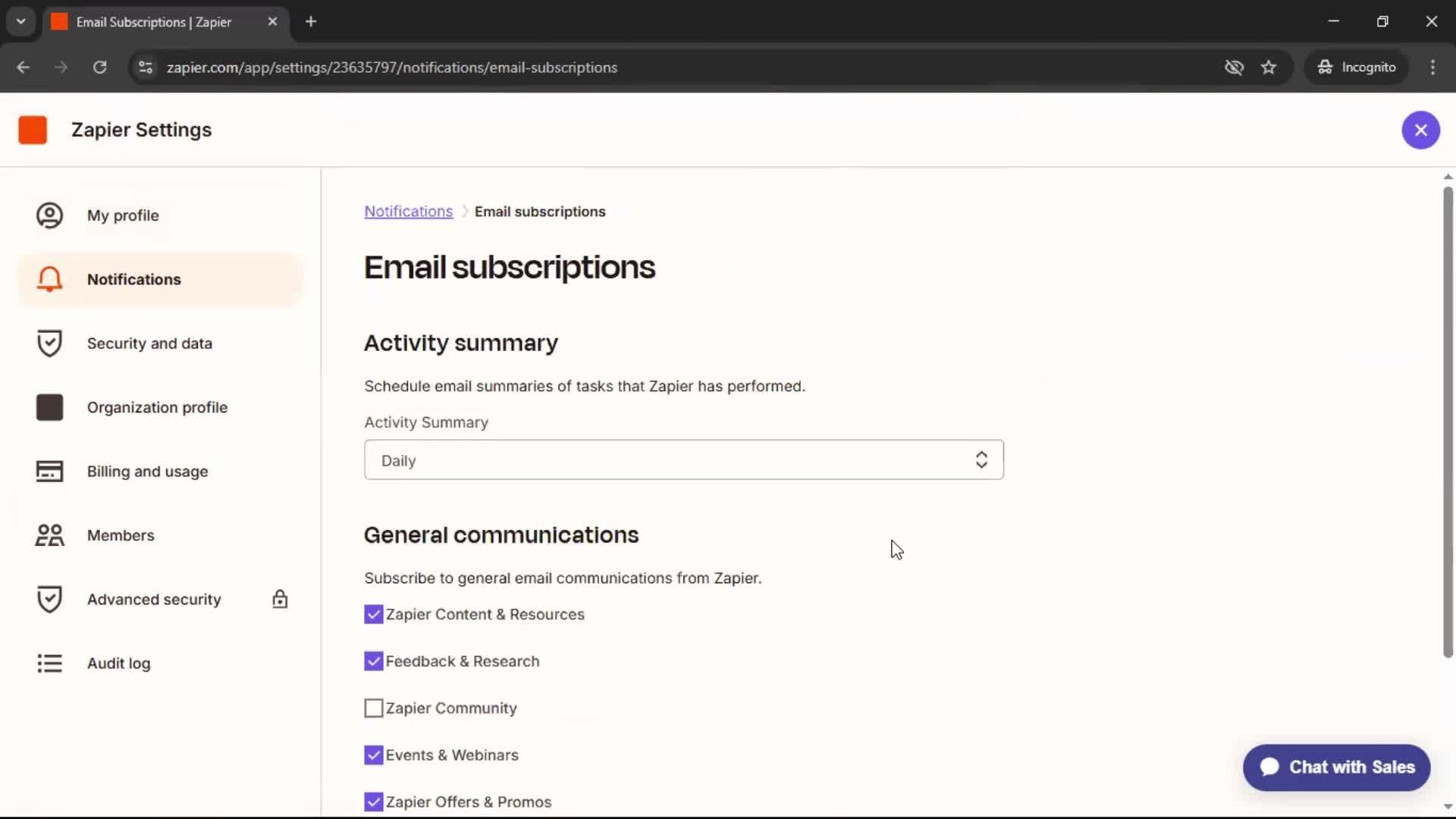
Task: Click the Zapier orange logo icon
Action: coord(33,130)
